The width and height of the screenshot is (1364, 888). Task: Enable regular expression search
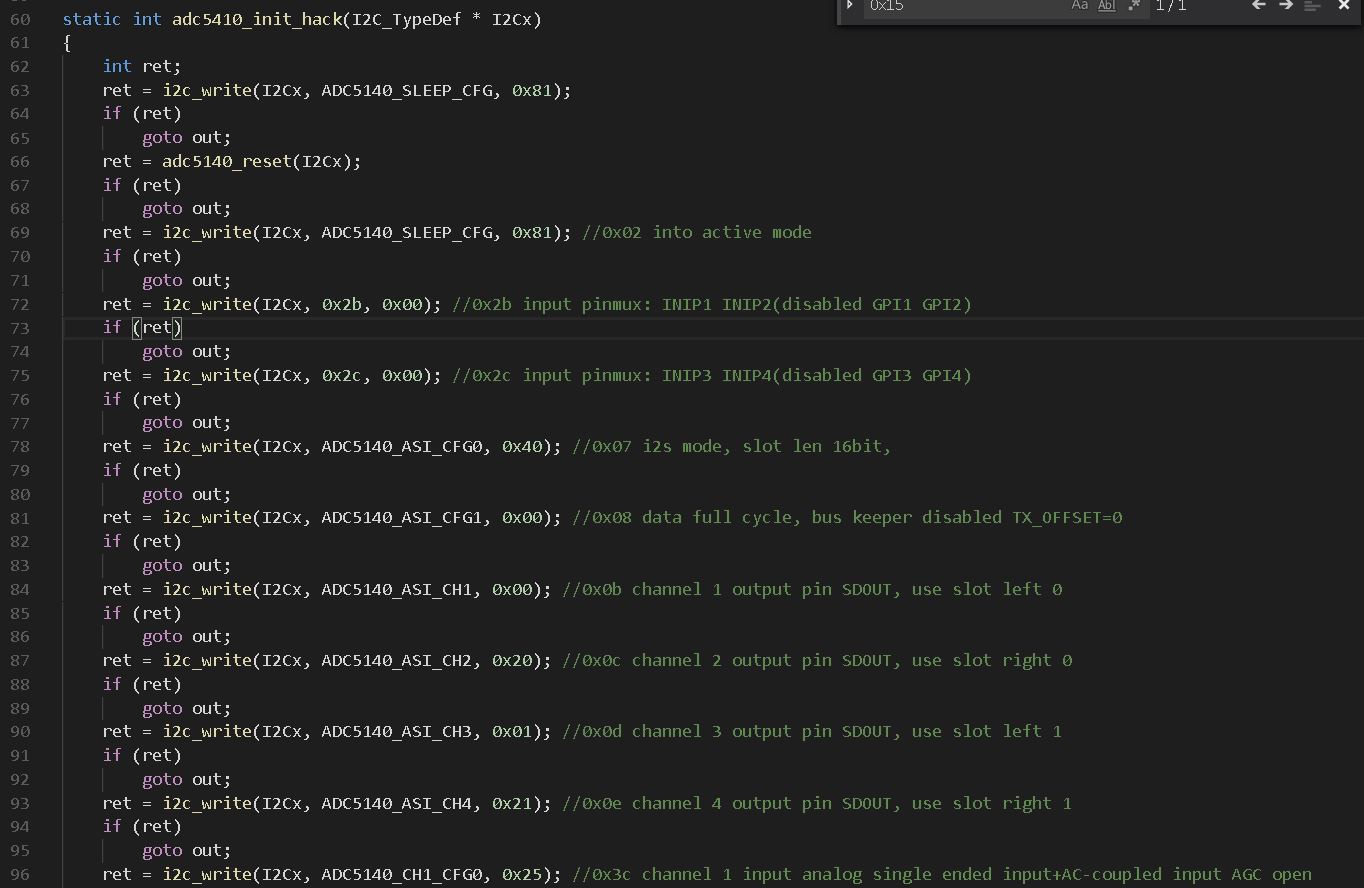point(1134,5)
